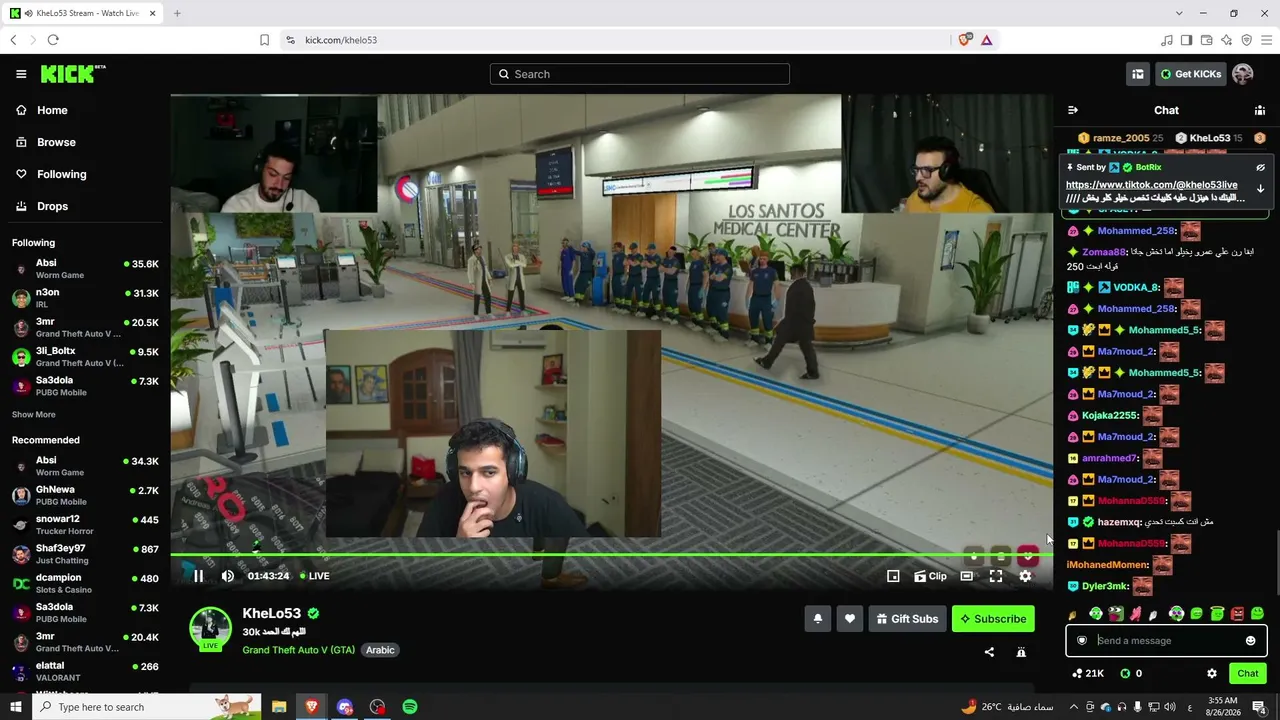This screenshot has width=1280, height=720.
Task: Open the emoji picker in chat
Action: 1250,641
